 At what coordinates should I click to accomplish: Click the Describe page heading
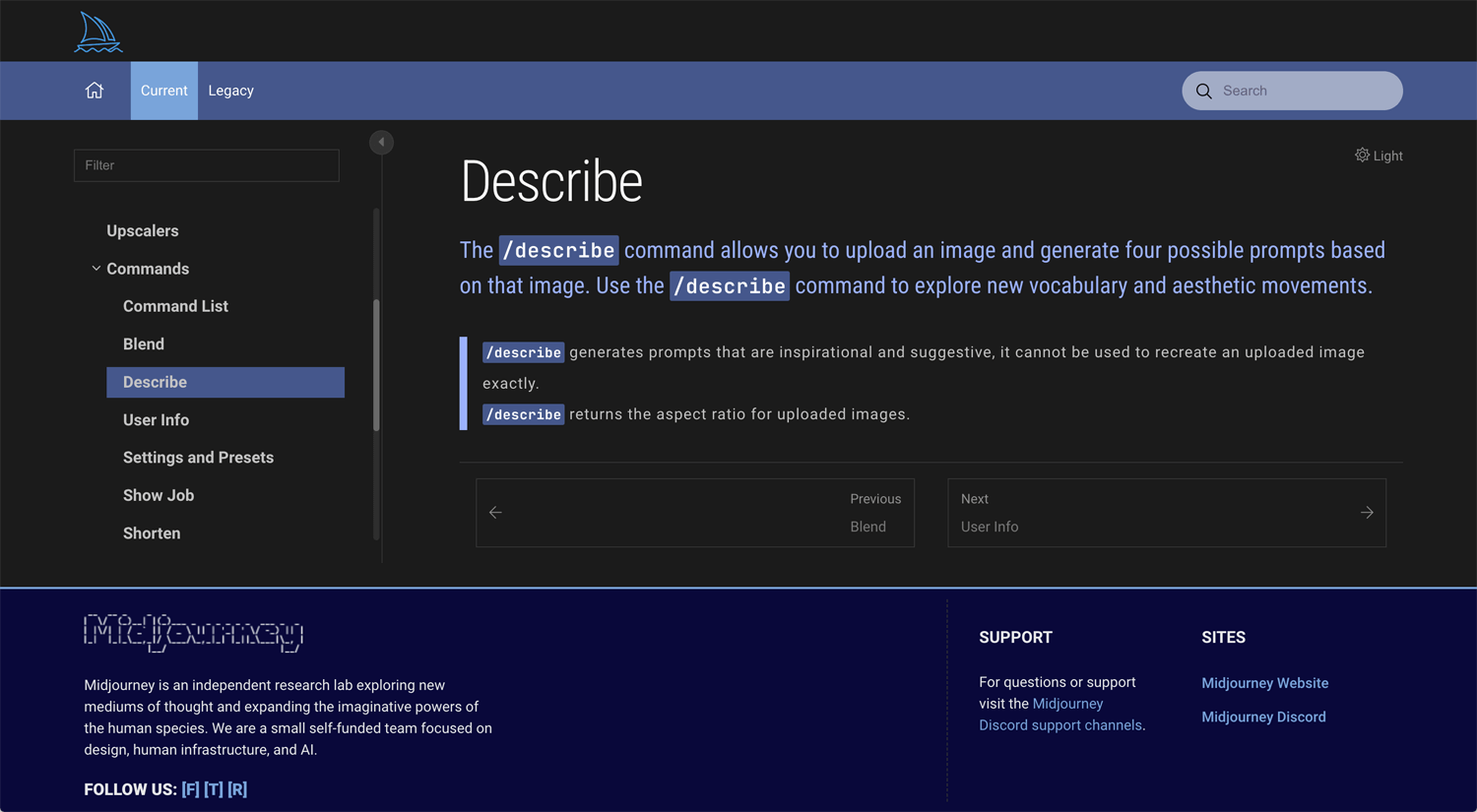pos(551,182)
